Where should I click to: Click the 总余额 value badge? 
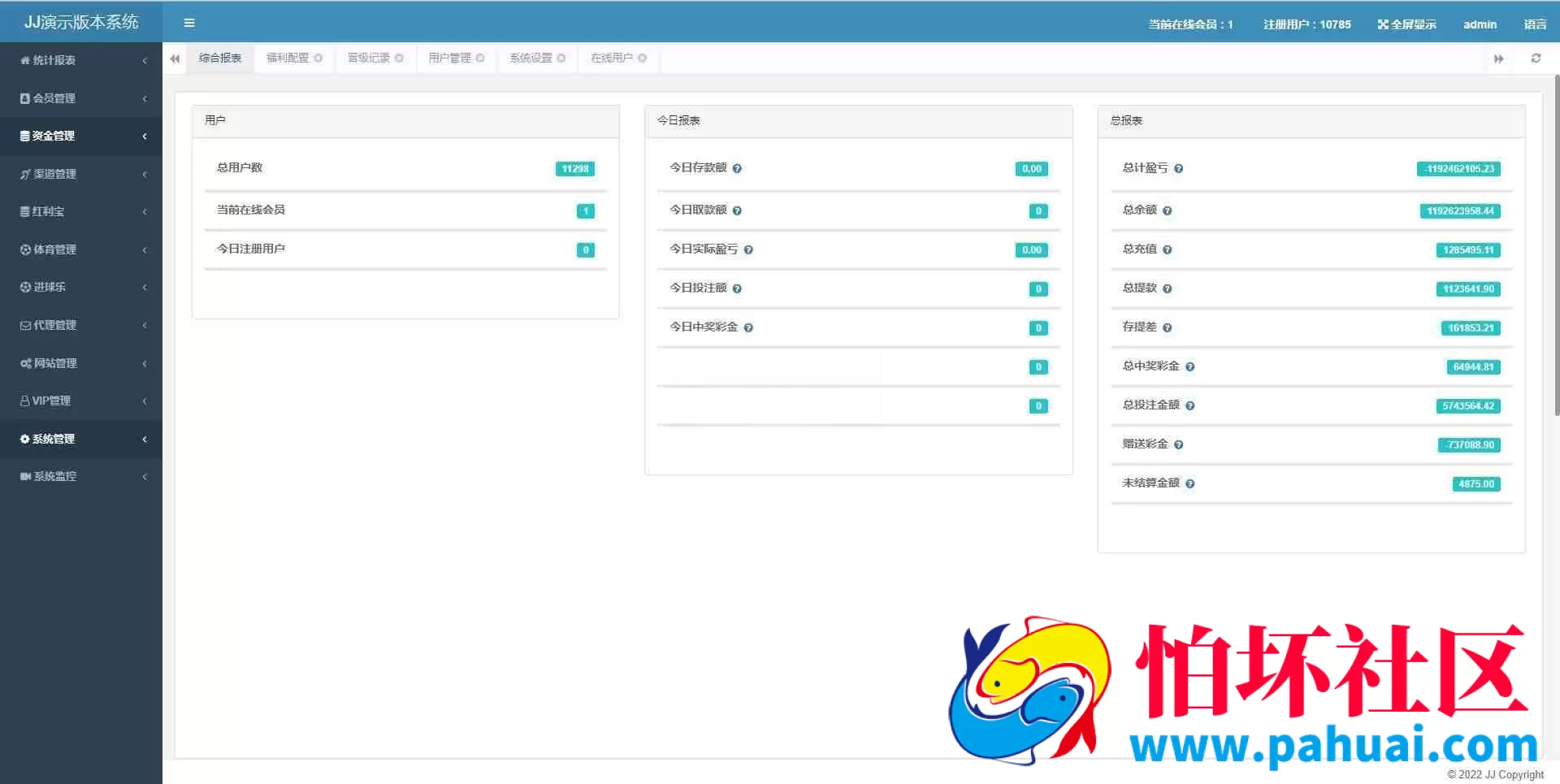(x=1460, y=211)
